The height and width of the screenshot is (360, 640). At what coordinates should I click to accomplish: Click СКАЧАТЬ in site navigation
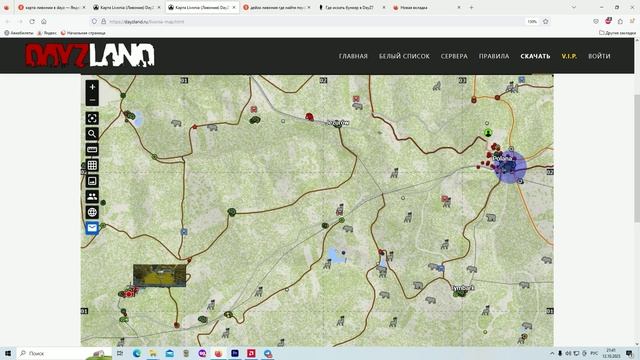(x=535, y=56)
